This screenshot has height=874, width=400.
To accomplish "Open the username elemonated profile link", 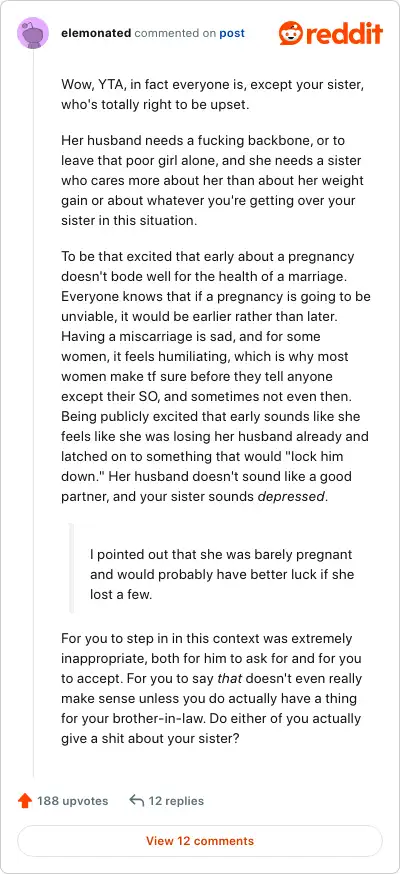I will (96, 33).
